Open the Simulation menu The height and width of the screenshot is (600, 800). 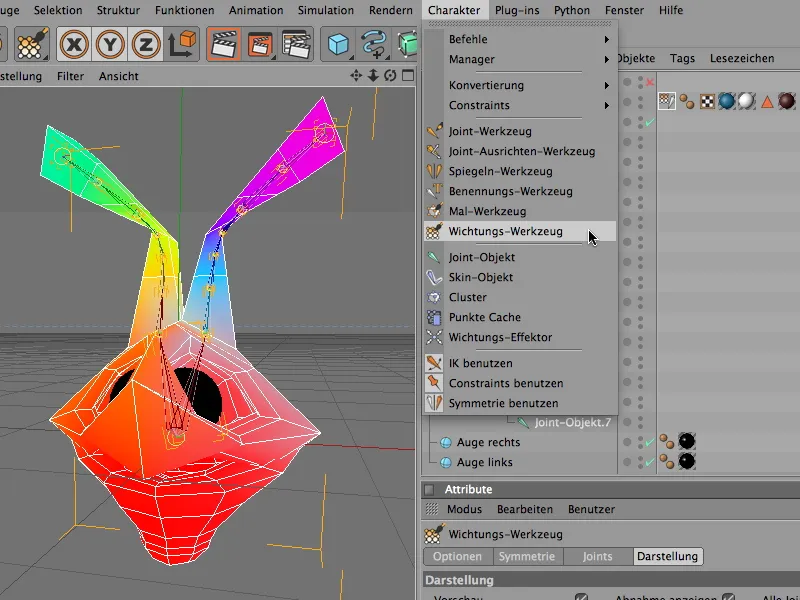(326, 10)
